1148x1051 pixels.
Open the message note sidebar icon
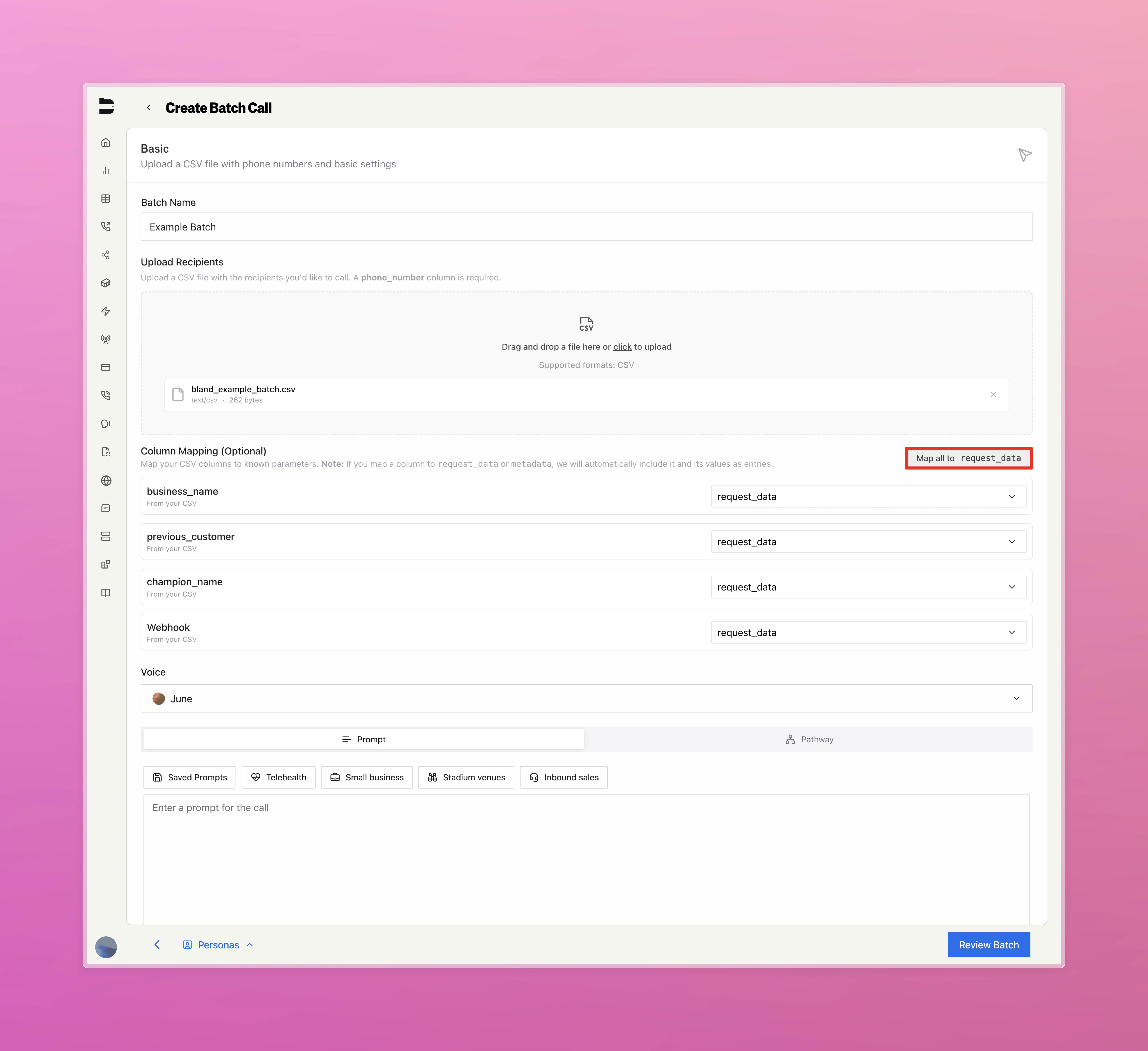105,508
